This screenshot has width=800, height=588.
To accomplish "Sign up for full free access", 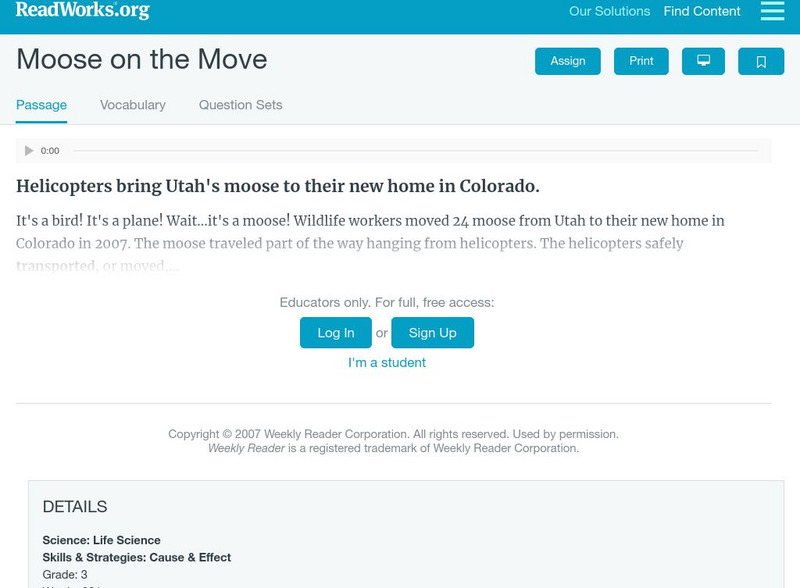I will pyautogui.click(x=432, y=331).
